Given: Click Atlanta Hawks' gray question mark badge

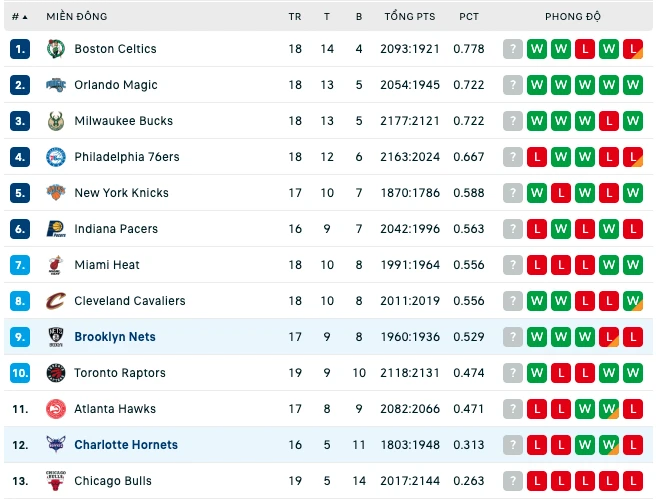Looking at the screenshot, I should tap(512, 409).
